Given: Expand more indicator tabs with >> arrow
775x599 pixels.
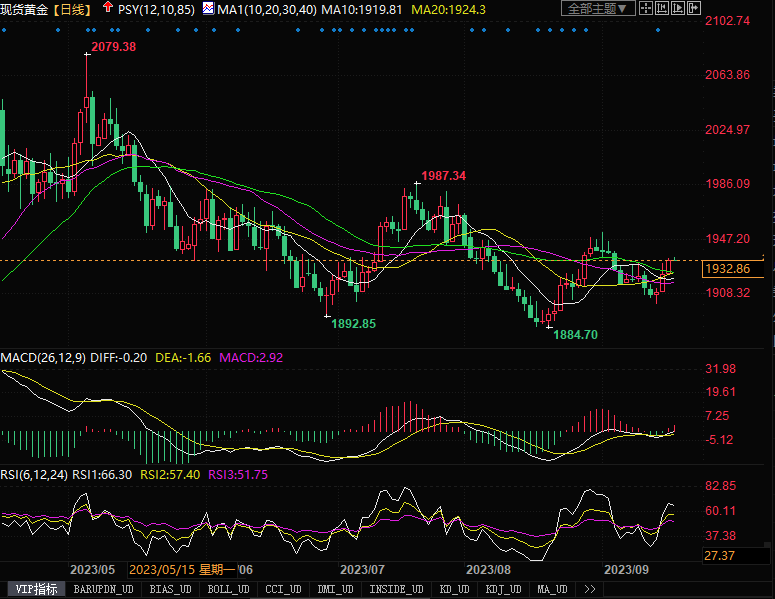Looking at the screenshot, I should [x=590, y=589].
